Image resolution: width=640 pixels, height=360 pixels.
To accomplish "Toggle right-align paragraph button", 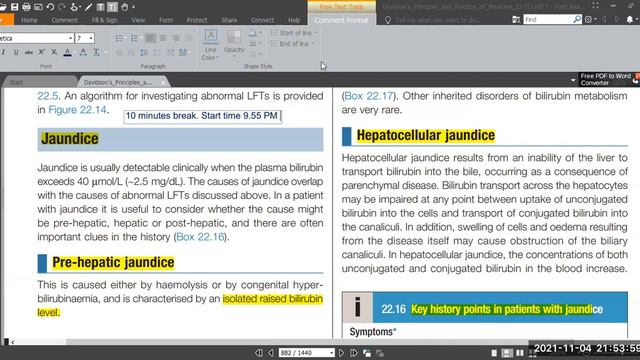I will tap(176, 38).
